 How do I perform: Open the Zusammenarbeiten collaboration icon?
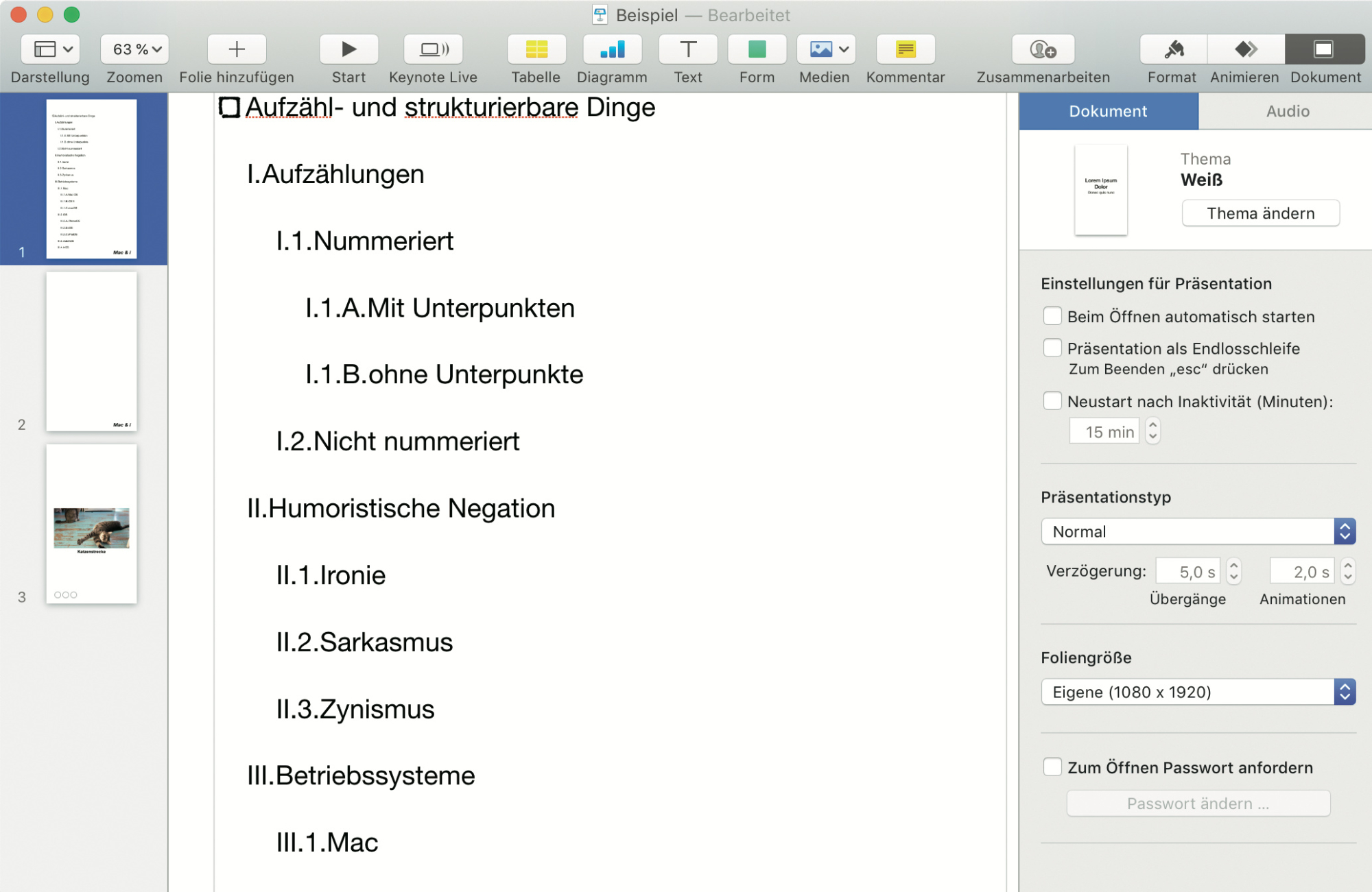(1043, 49)
